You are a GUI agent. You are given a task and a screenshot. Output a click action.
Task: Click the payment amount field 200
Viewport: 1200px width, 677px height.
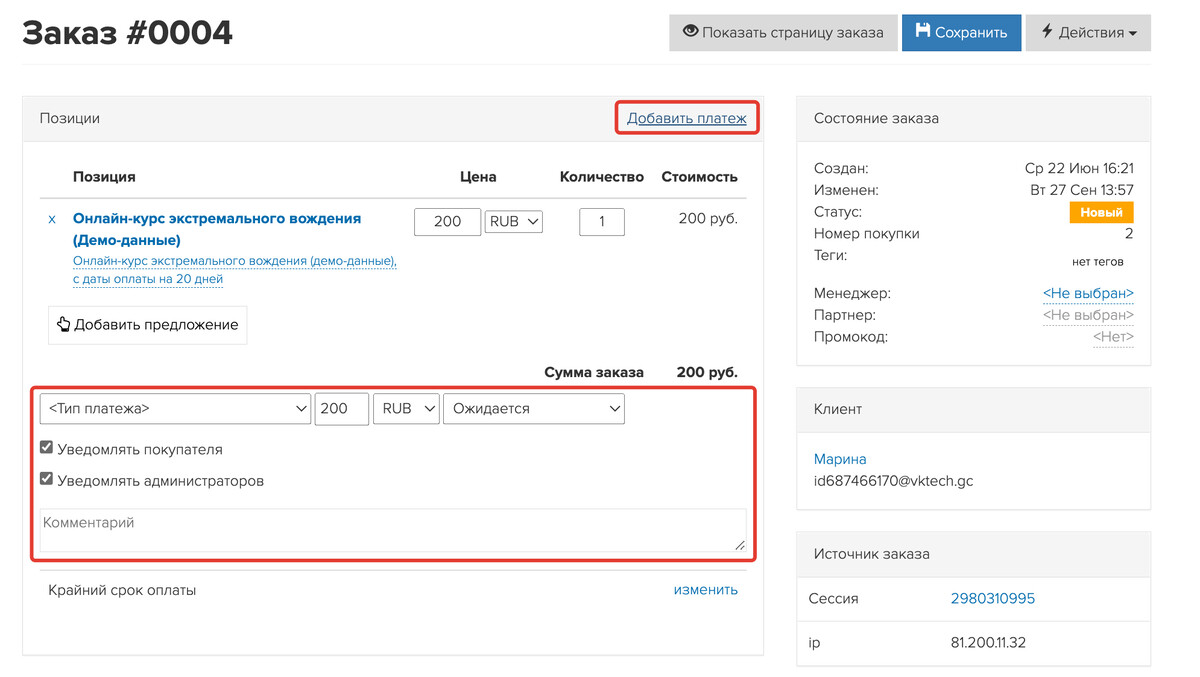342,408
